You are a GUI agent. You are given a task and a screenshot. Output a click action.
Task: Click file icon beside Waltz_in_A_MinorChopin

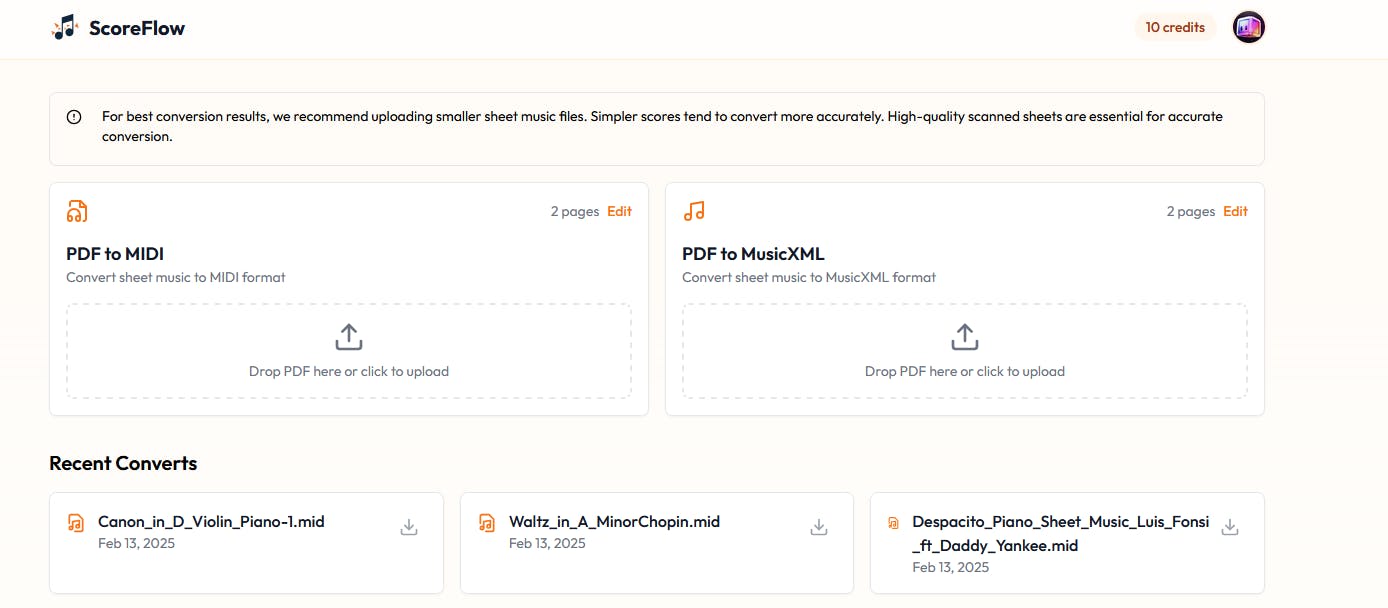tap(487, 523)
